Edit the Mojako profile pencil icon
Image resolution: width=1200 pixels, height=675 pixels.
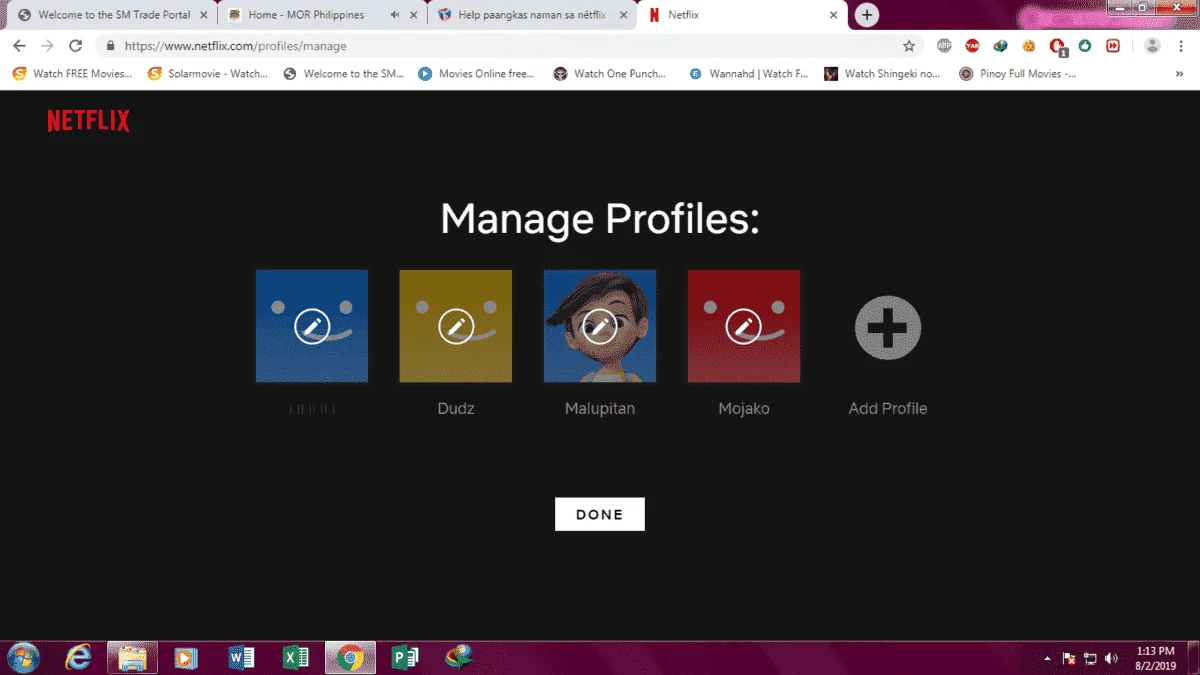pos(744,326)
